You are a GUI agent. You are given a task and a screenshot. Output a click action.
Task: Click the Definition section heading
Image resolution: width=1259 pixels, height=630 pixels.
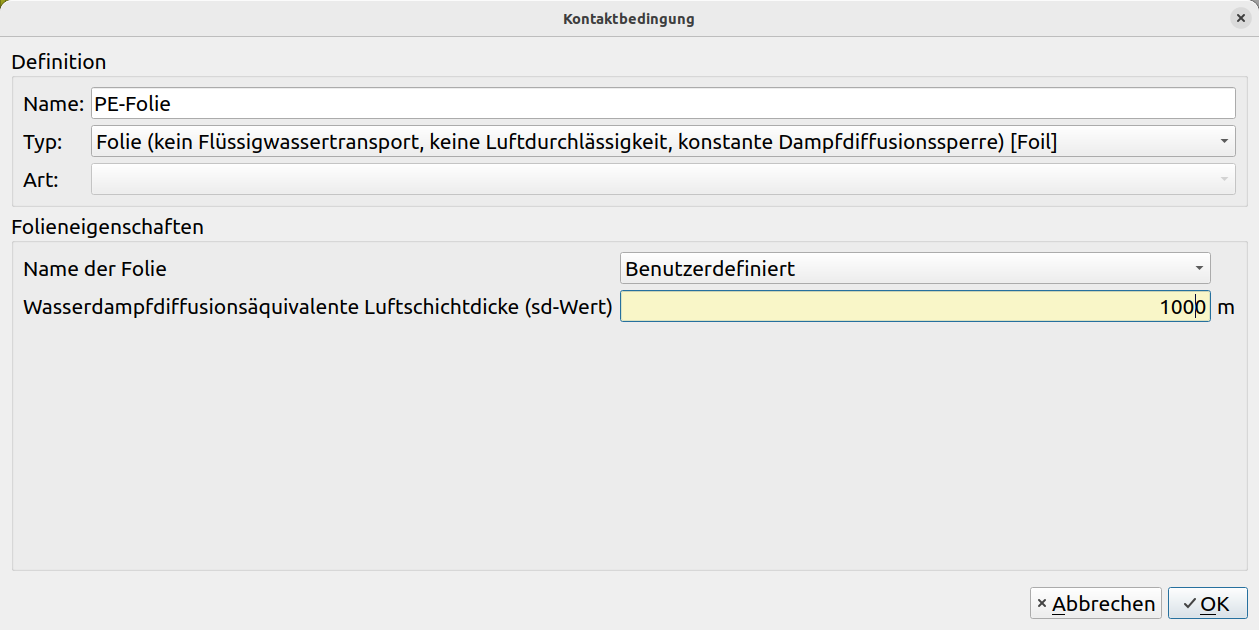pyautogui.click(x=59, y=62)
